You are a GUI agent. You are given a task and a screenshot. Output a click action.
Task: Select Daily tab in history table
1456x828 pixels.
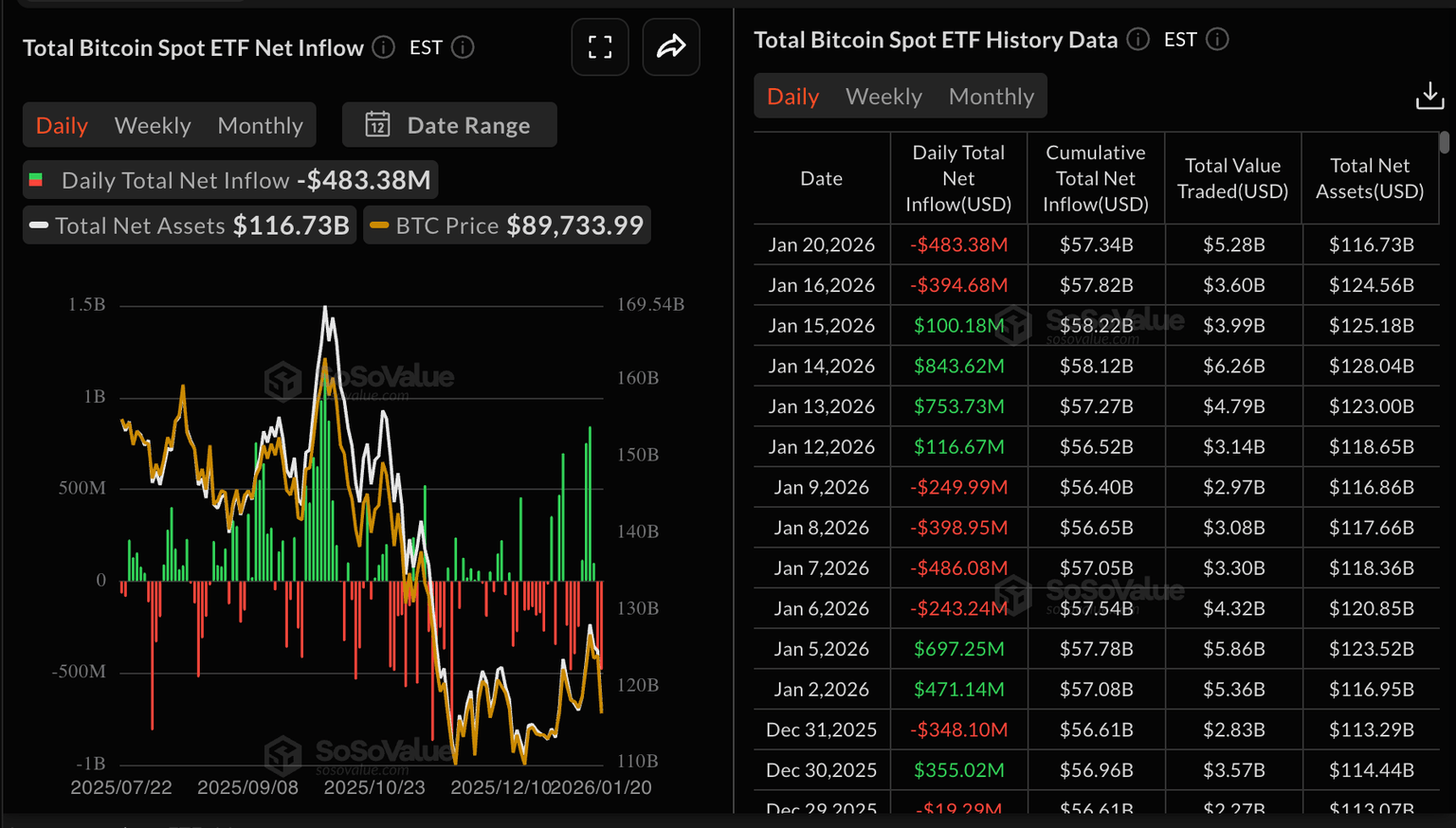pos(792,97)
